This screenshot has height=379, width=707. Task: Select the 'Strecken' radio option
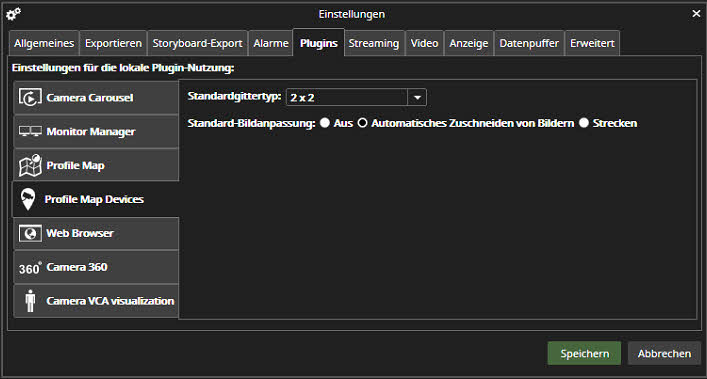coord(584,123)
